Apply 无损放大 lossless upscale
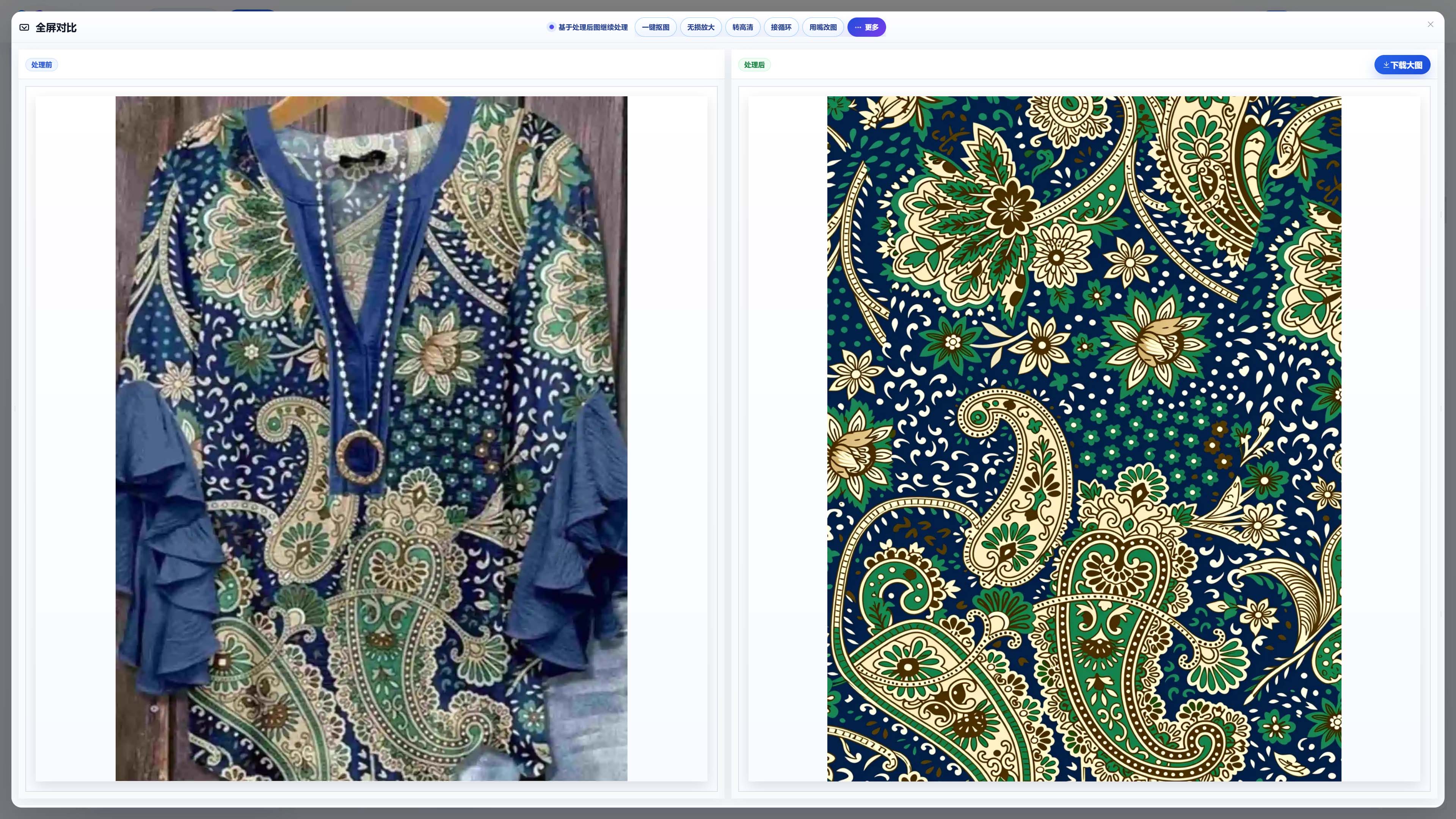The image size is (1456, 819). pos(701,27)
